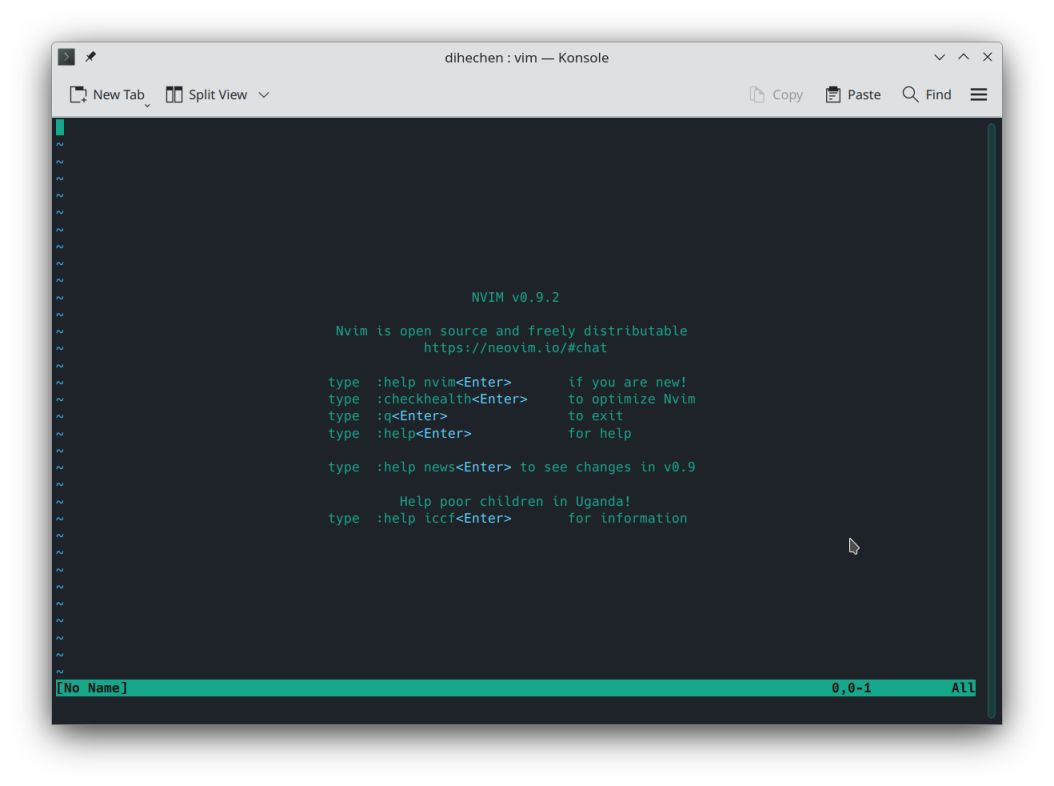Viewport: 1054px width, 786px height.
Task: Click the 'All' status line indicator
Action: pos(963,688)
